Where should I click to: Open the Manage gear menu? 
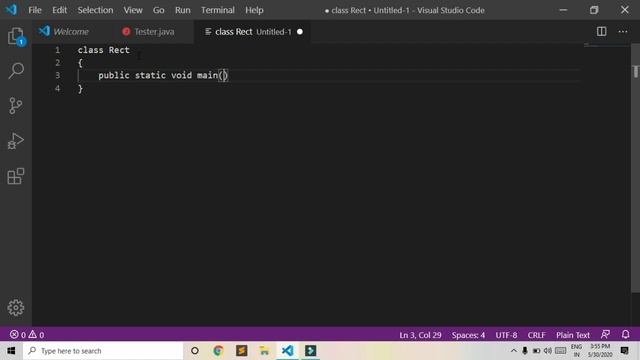pos(16,308)
